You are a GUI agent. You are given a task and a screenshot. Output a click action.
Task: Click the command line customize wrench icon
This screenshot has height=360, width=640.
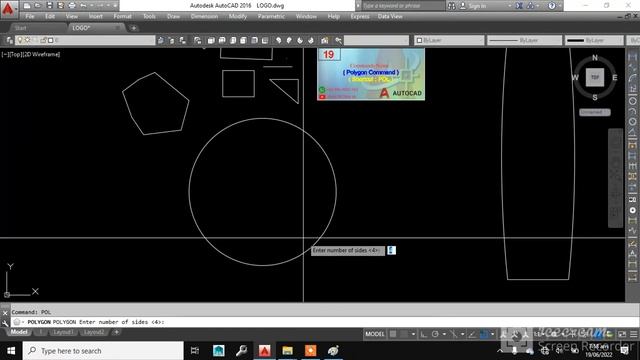tap(5, 323)
